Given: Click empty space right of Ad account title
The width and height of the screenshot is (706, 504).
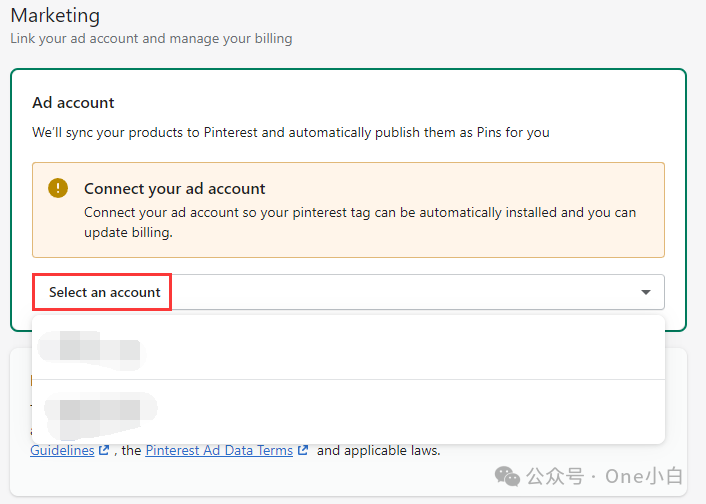Looking at the screenshot, I should [400, 102].
